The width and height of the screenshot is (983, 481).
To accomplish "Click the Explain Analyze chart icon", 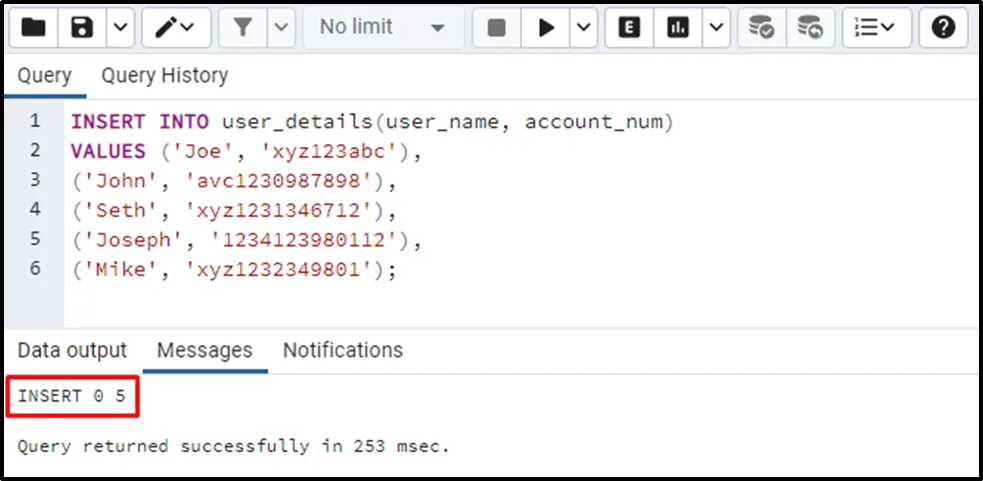I will point(679,28).
